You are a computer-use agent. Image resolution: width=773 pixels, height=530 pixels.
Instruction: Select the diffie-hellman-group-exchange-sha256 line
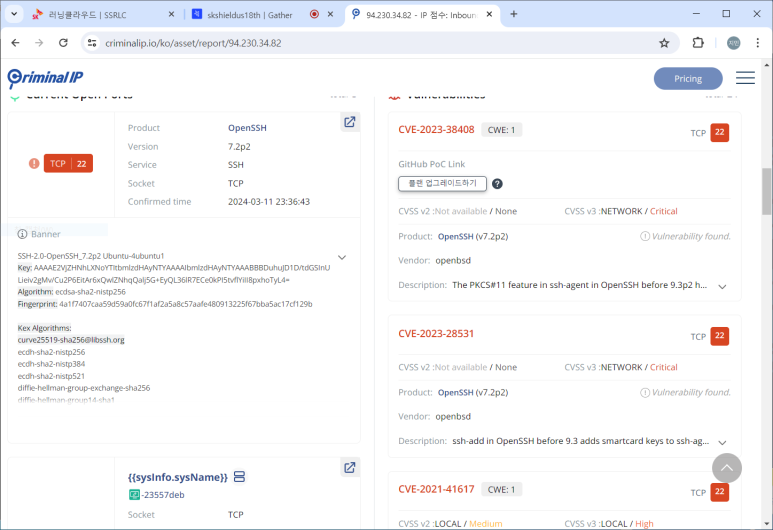click(84, 388)
